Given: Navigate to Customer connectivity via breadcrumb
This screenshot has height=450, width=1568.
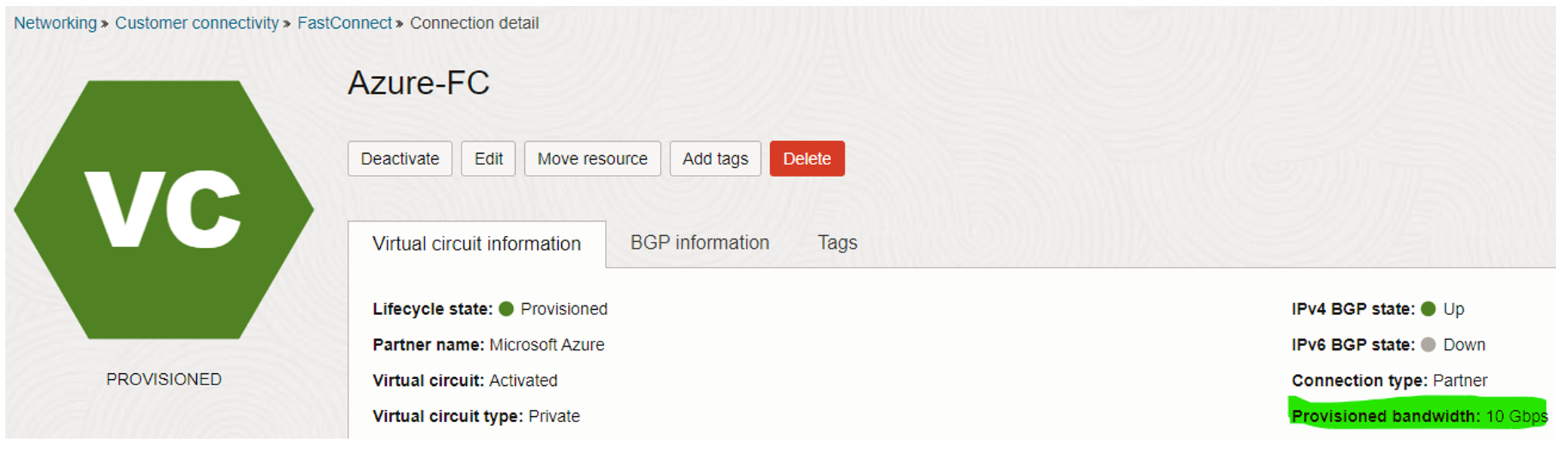Looking at the screenshot, I should coord(197,23).
